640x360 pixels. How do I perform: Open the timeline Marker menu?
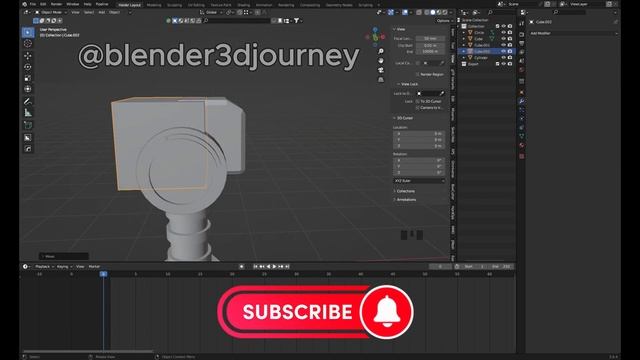click(94, 267)
